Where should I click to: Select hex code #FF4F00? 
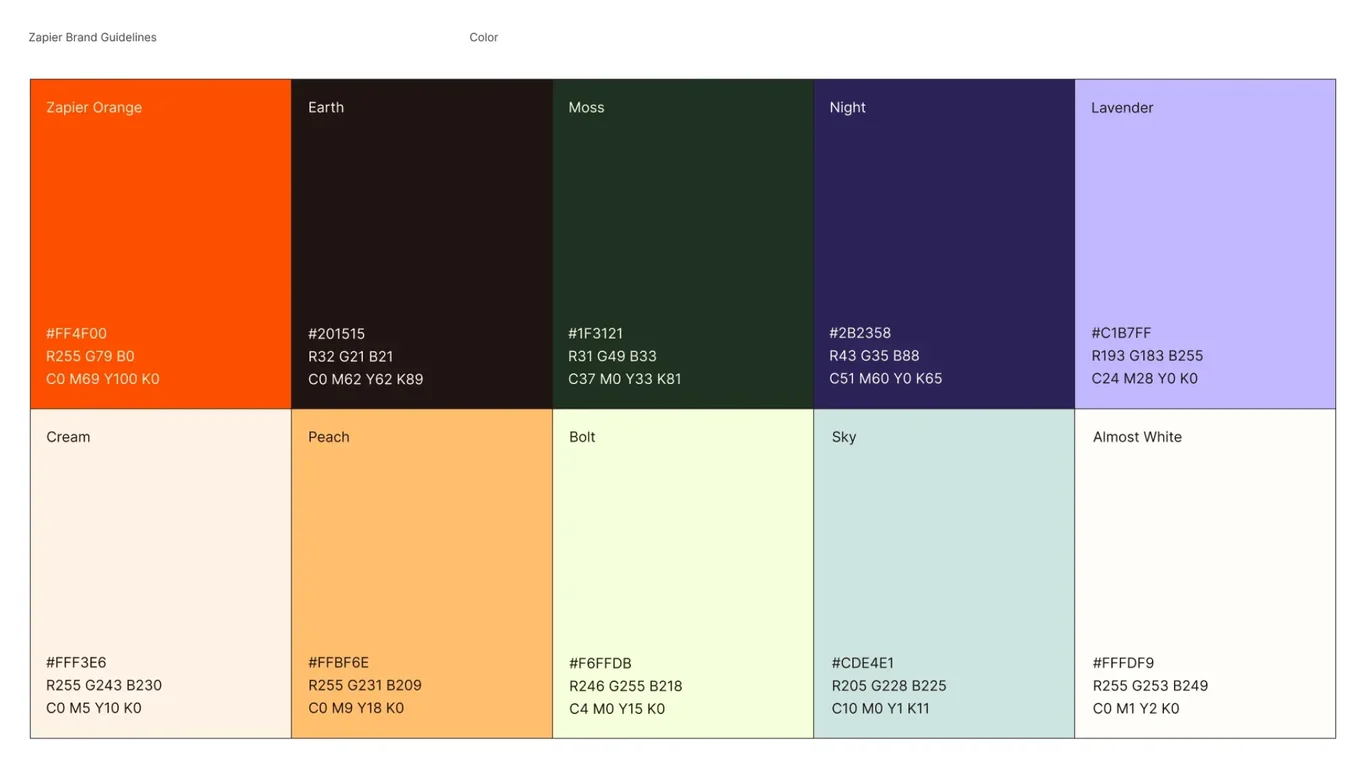point(76,333)
